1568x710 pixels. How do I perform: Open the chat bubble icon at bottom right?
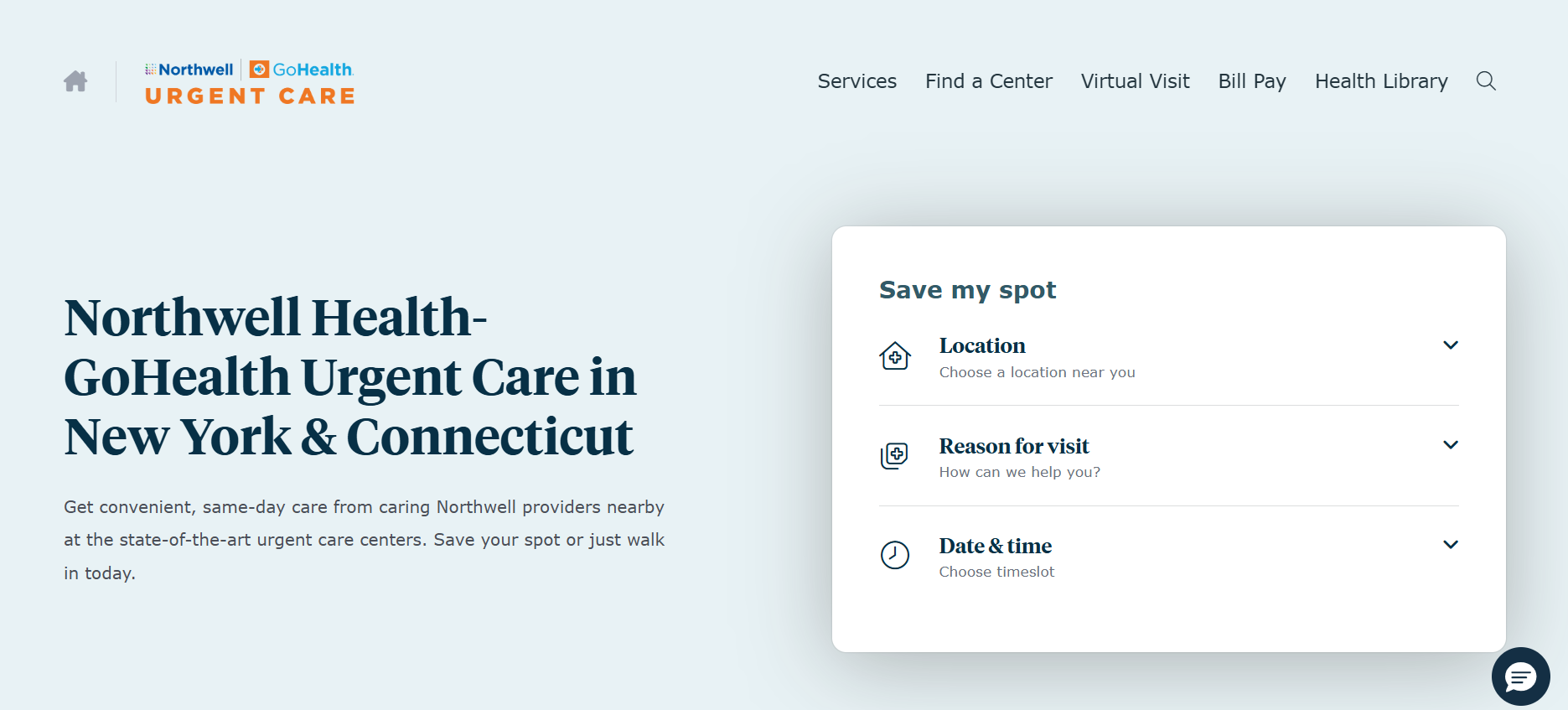pyautogui.click(x=1521, y=676)
